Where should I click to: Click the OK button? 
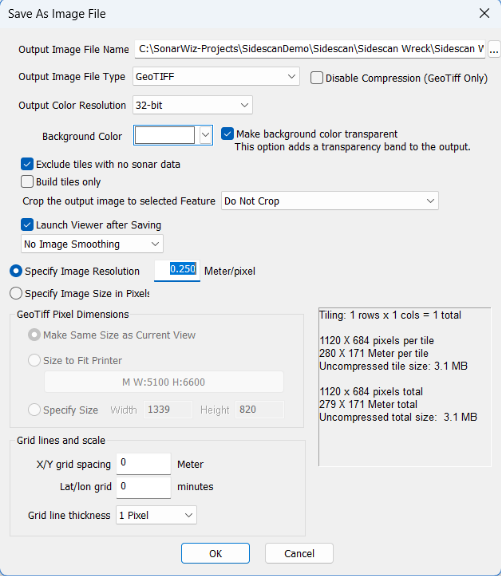(215, 553)
